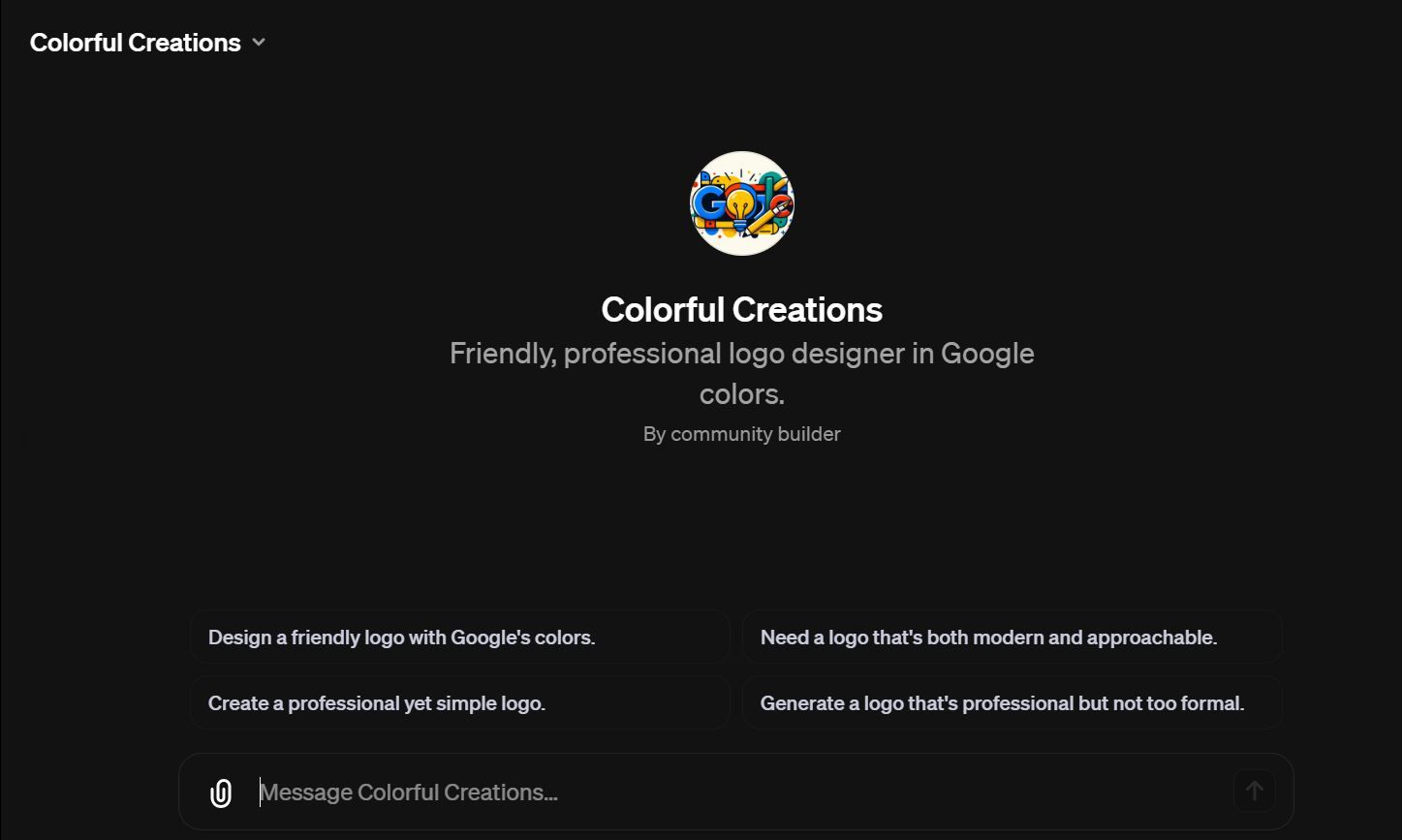1402x840 pixels.
Task: Click the Colorful Creations title in the header
Action: point(135,42)
